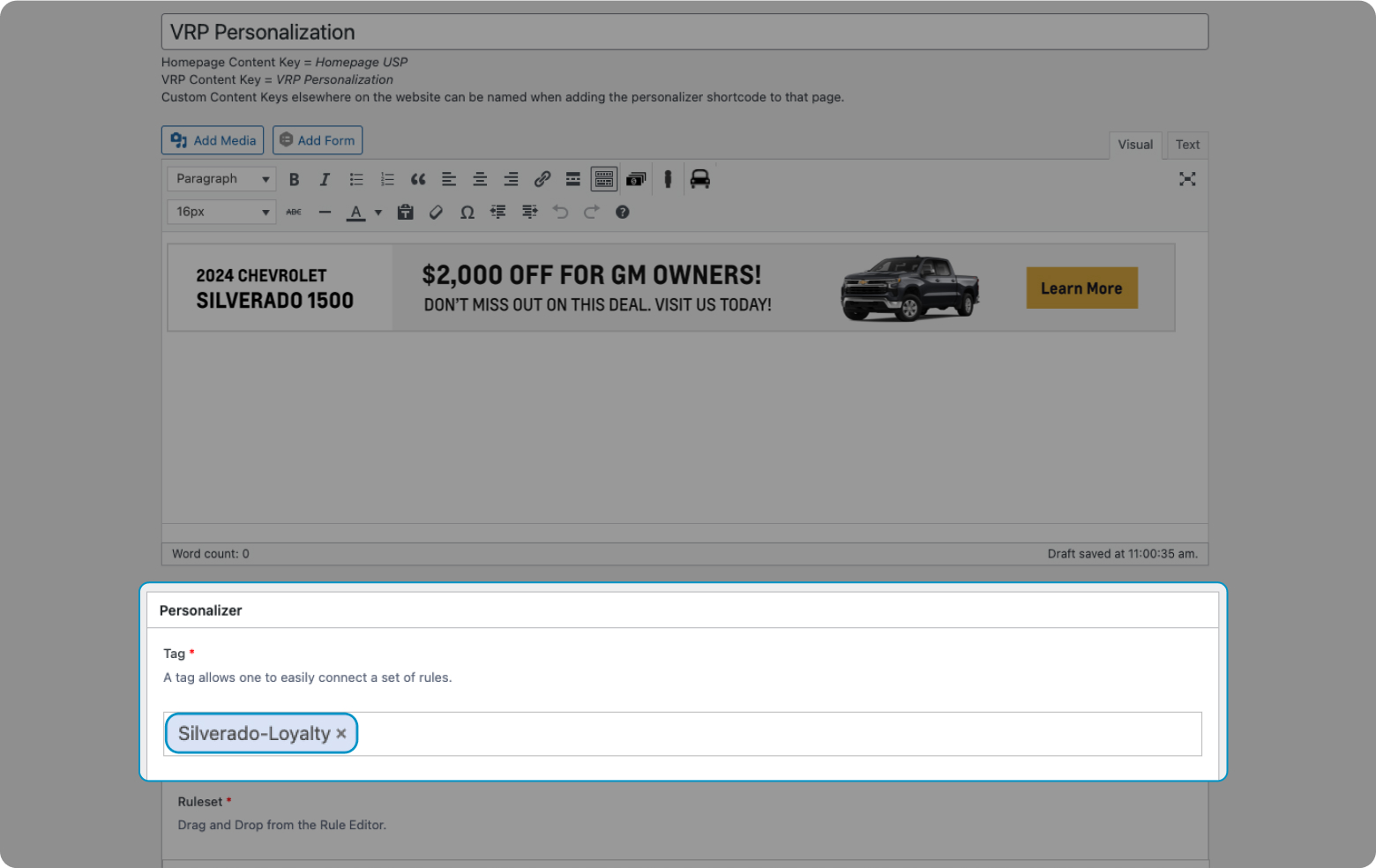Viewport: 1376px width, 868px height.
Task: Select the Silverado truck image
Action: pyautogui.click(x=909, y=288)
